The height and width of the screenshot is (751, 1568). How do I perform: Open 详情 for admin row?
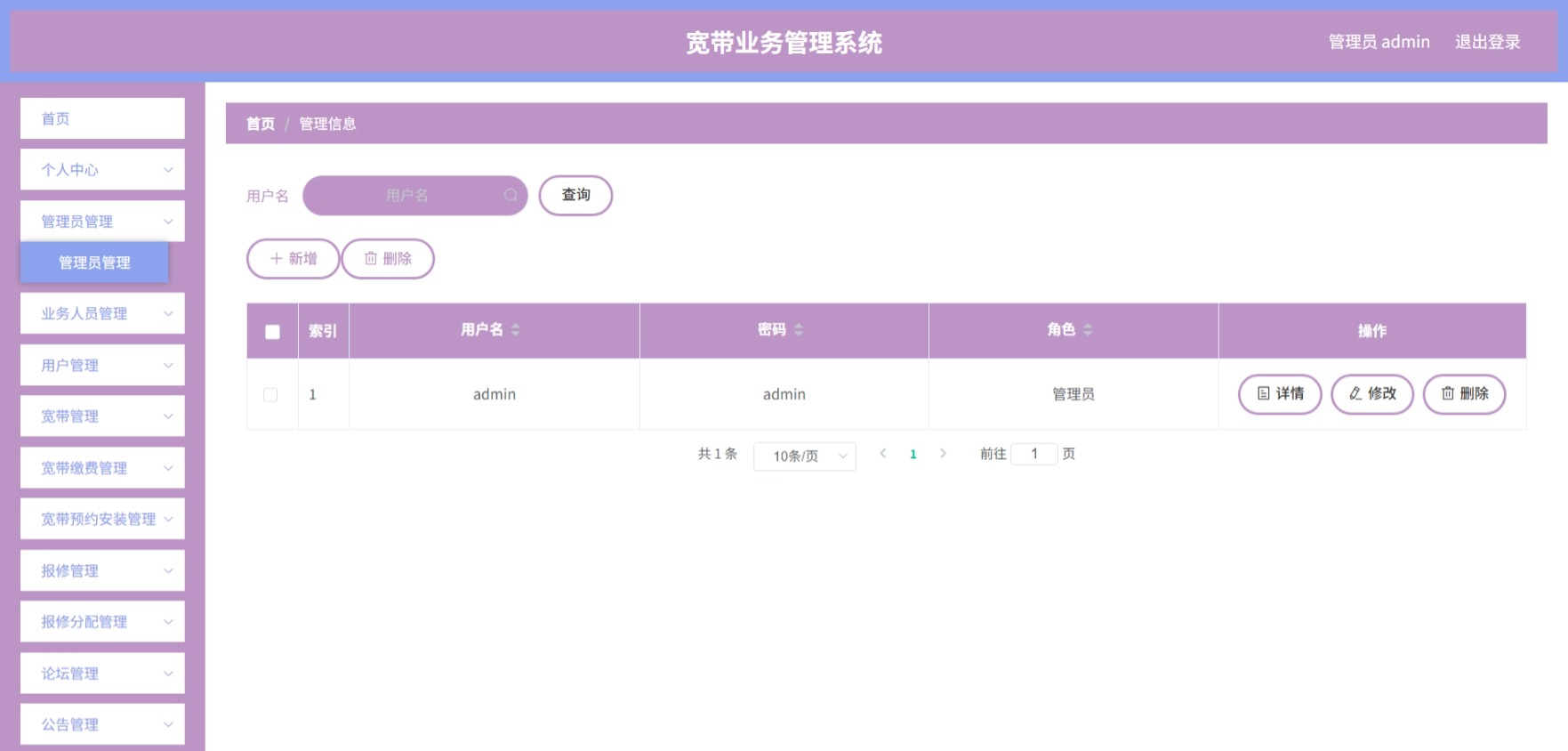pos(1280,393)
